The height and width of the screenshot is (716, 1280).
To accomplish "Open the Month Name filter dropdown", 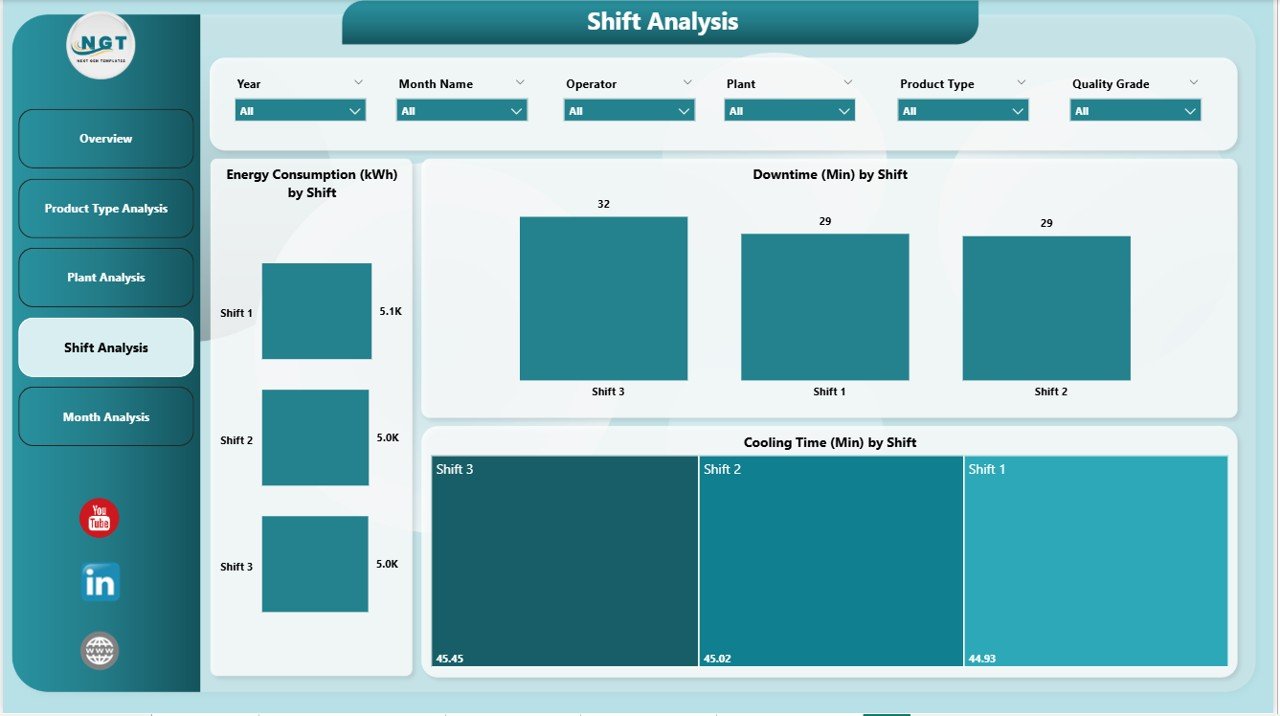I will click(461, 110).
